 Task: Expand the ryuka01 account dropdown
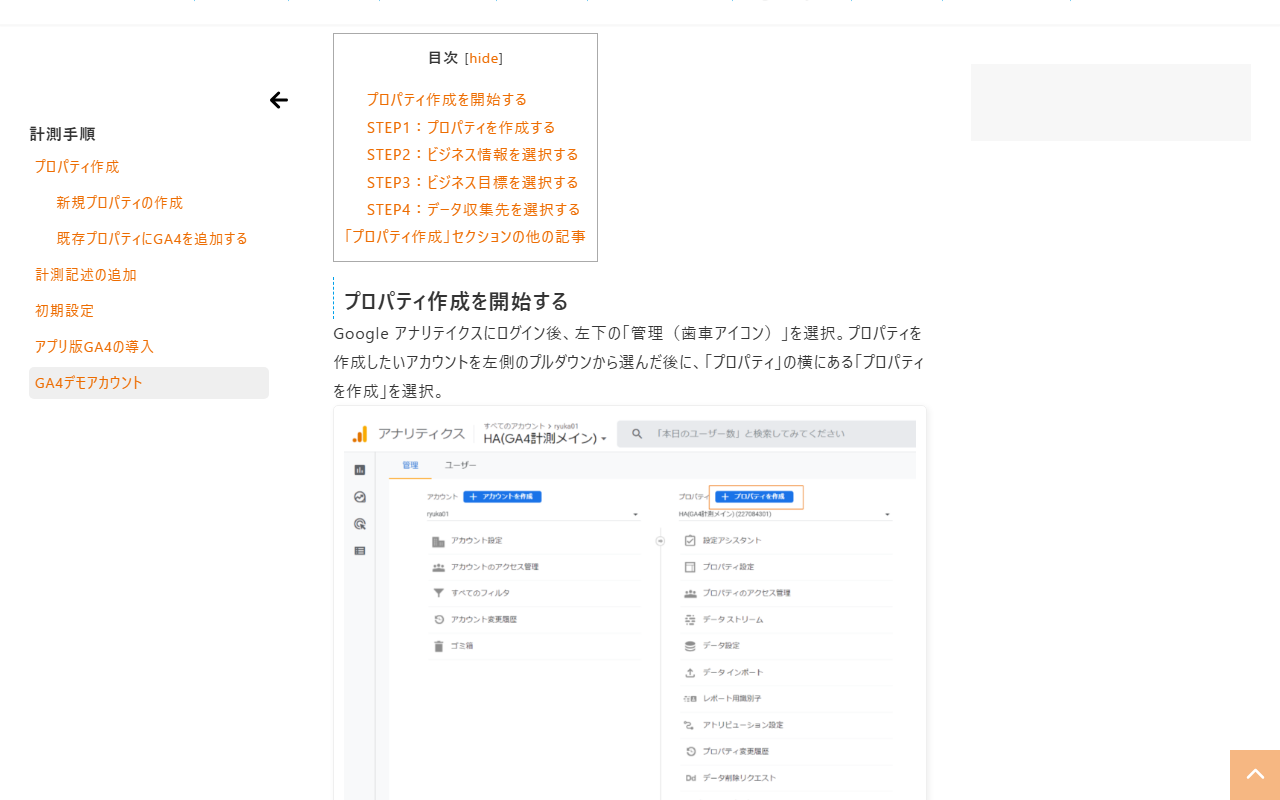click(533, 514)
